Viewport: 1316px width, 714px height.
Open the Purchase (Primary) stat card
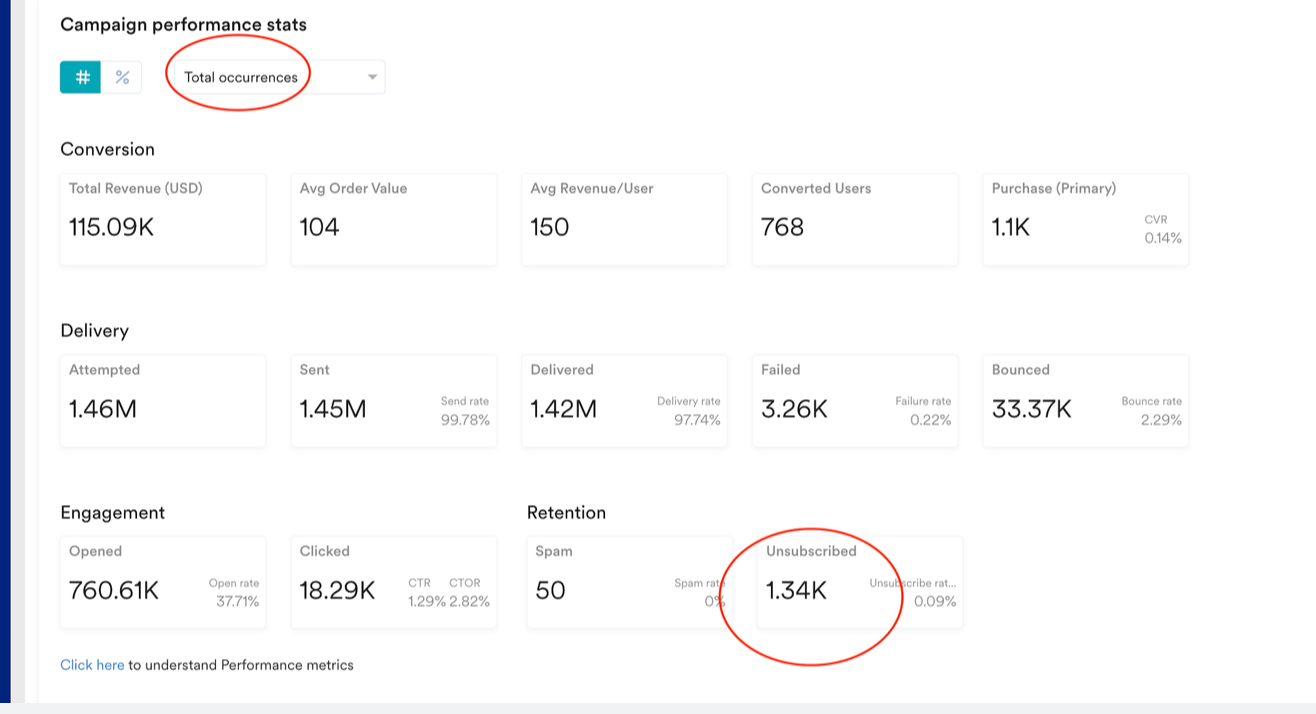[1085, 219]
